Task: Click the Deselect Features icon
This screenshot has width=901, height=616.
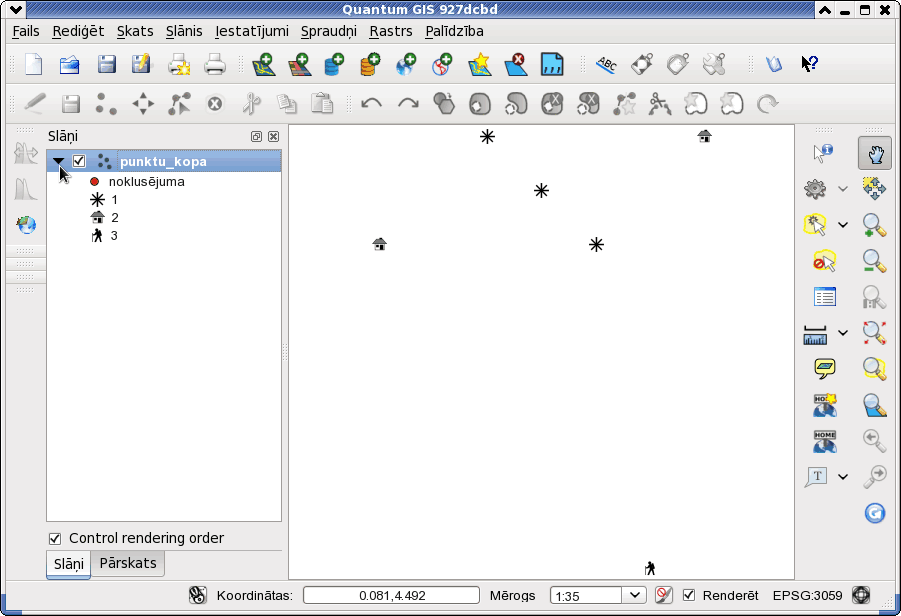Action: click(x=825, y=261)
